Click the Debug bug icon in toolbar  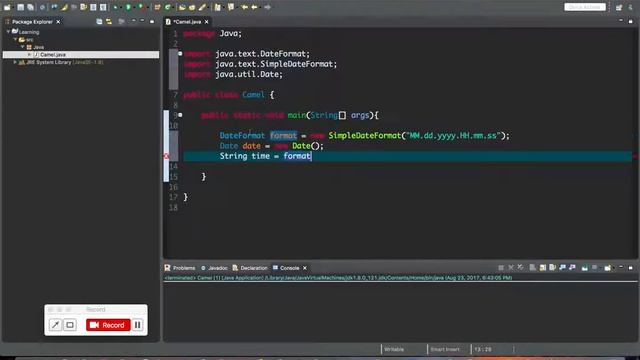(x=116, y=7)
